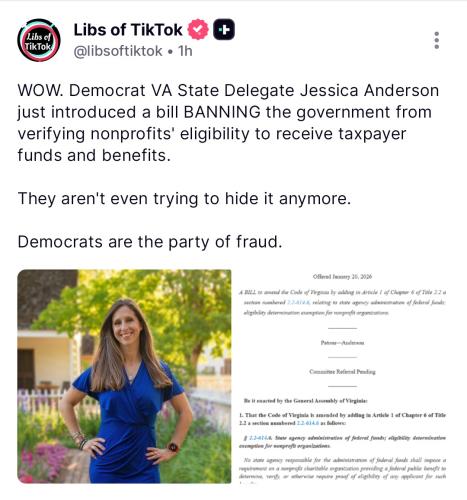
Task: Follow the blue section number in the italic bill title
Action: pyautogui.click(x=299, y=302)
